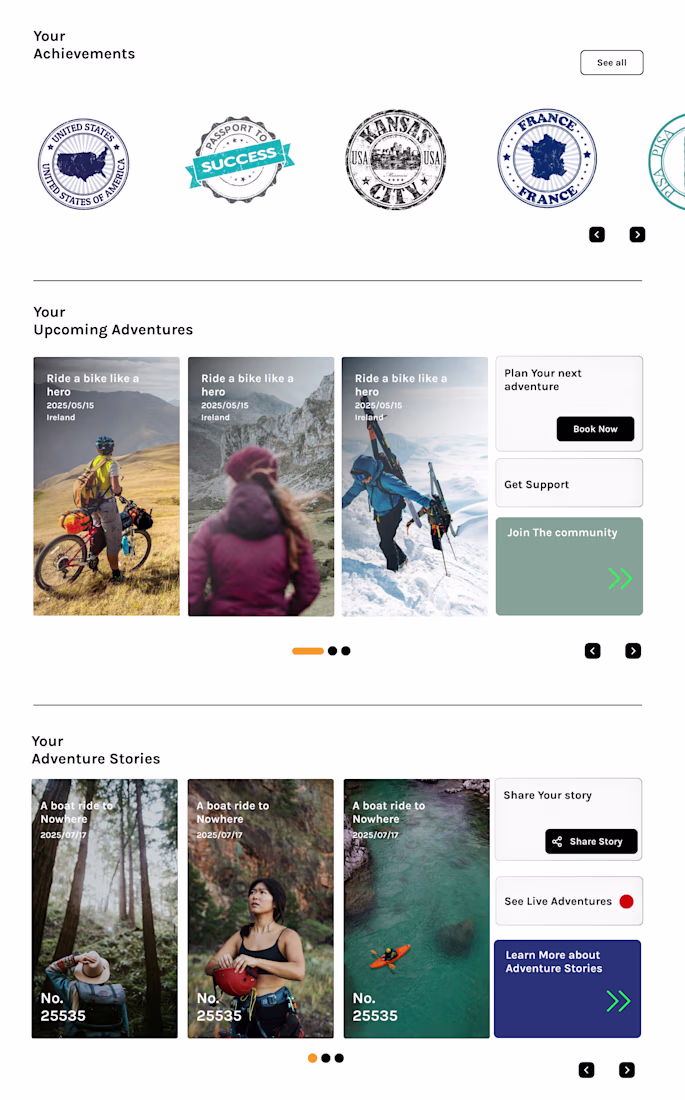Open the kayak boat ride story card

[x=417, y=908]
